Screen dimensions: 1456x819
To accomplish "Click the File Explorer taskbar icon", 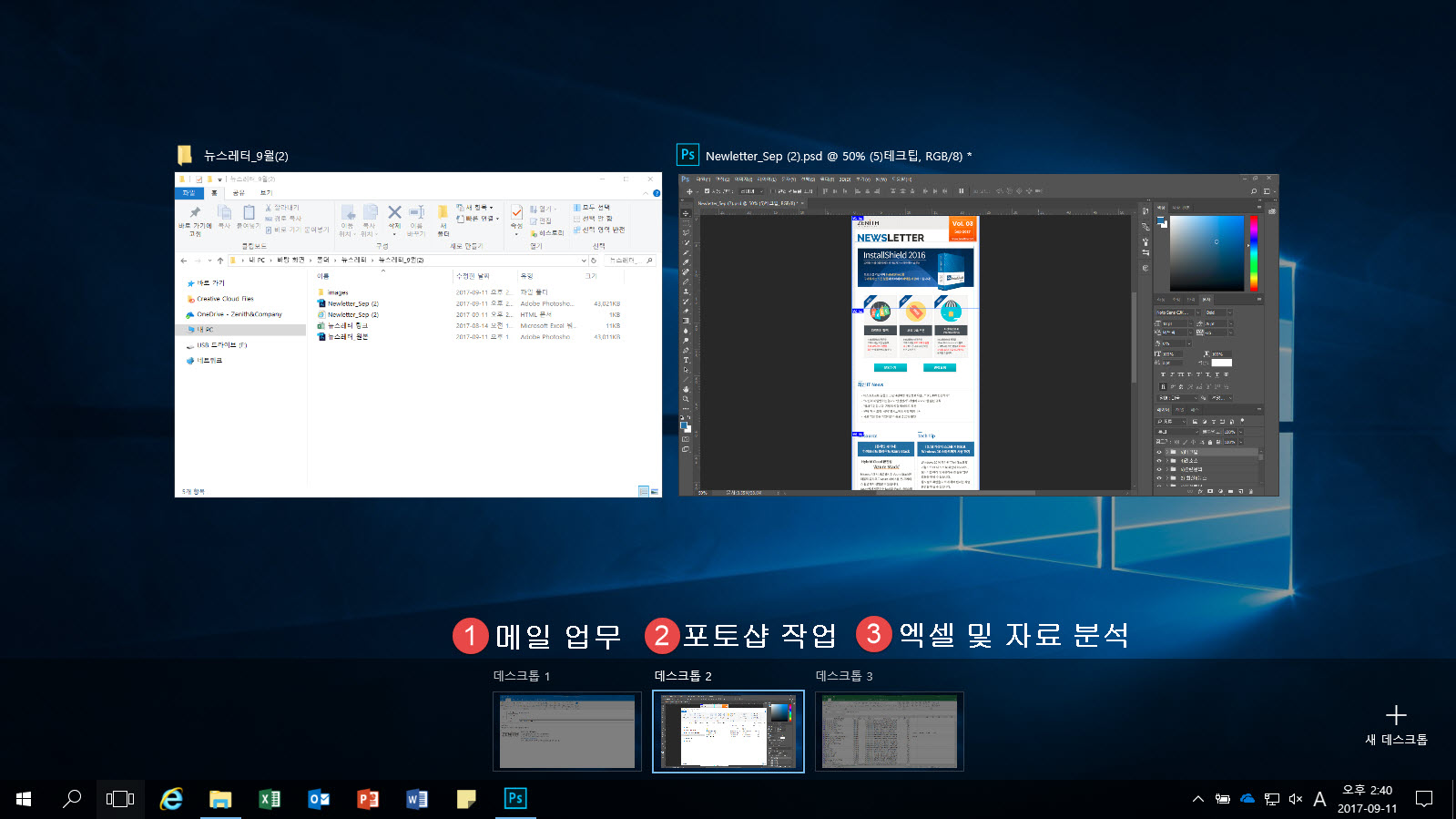I will 220,799.
